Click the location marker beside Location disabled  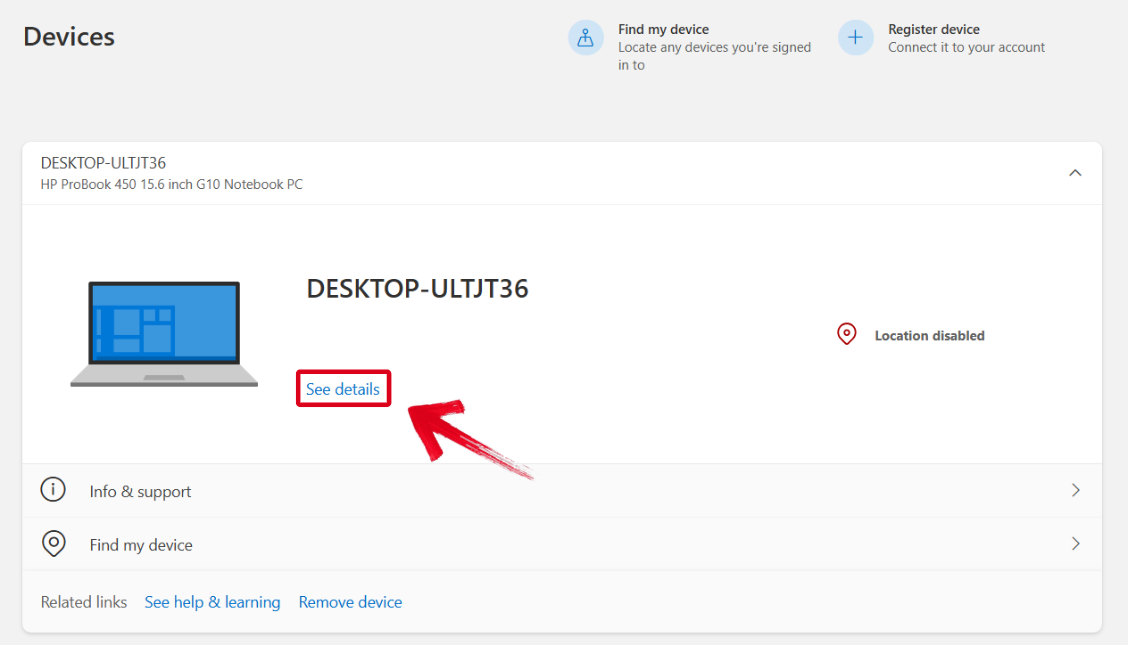[847, 334]
